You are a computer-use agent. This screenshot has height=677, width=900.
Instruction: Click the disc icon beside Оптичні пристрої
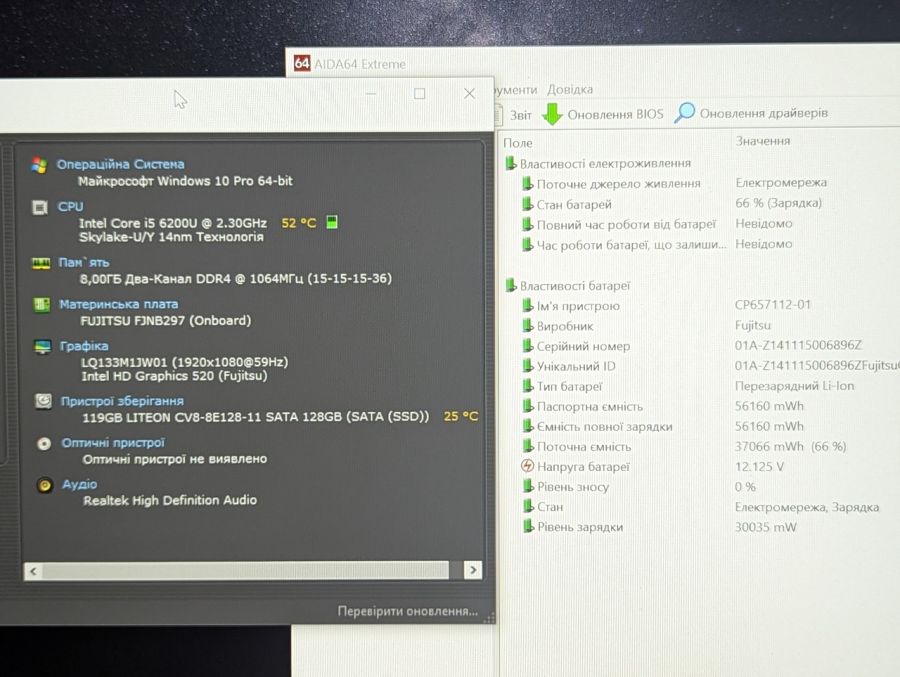44,443
